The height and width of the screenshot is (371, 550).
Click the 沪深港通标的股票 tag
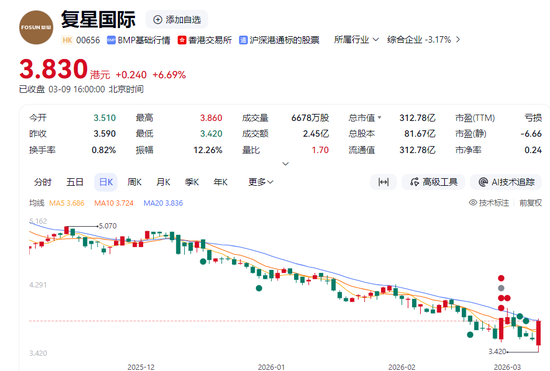point(279,40)
